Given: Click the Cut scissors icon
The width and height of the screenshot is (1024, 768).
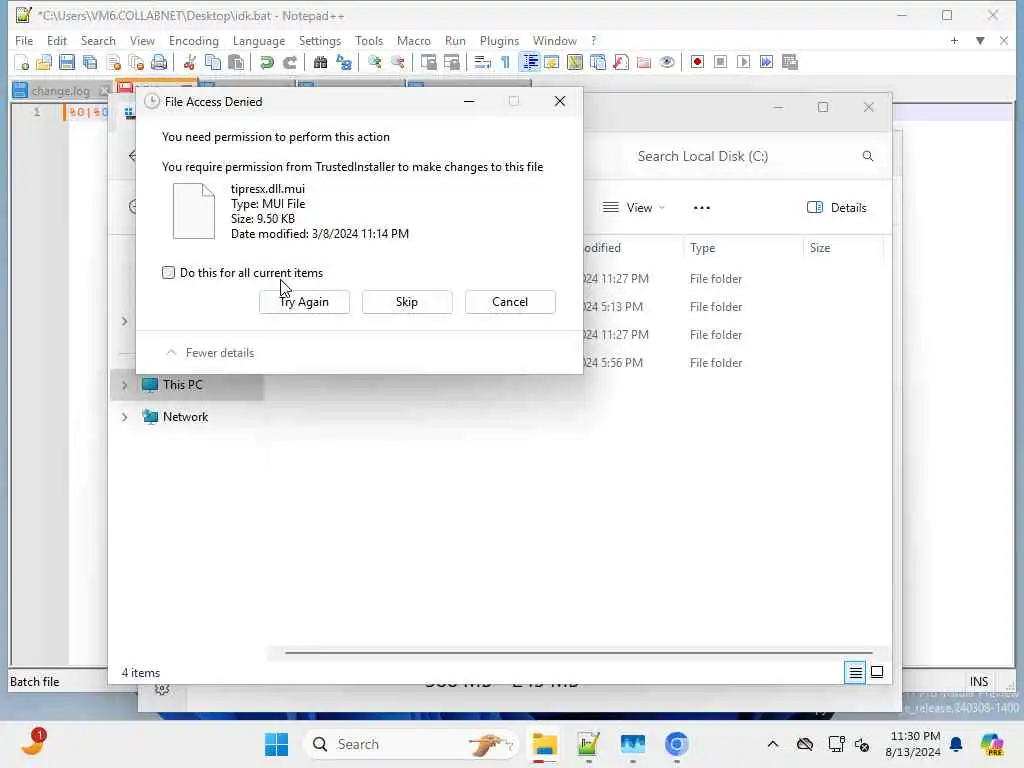Looking at the screenshot, I should pyautogui.click(x=189, y=63).
